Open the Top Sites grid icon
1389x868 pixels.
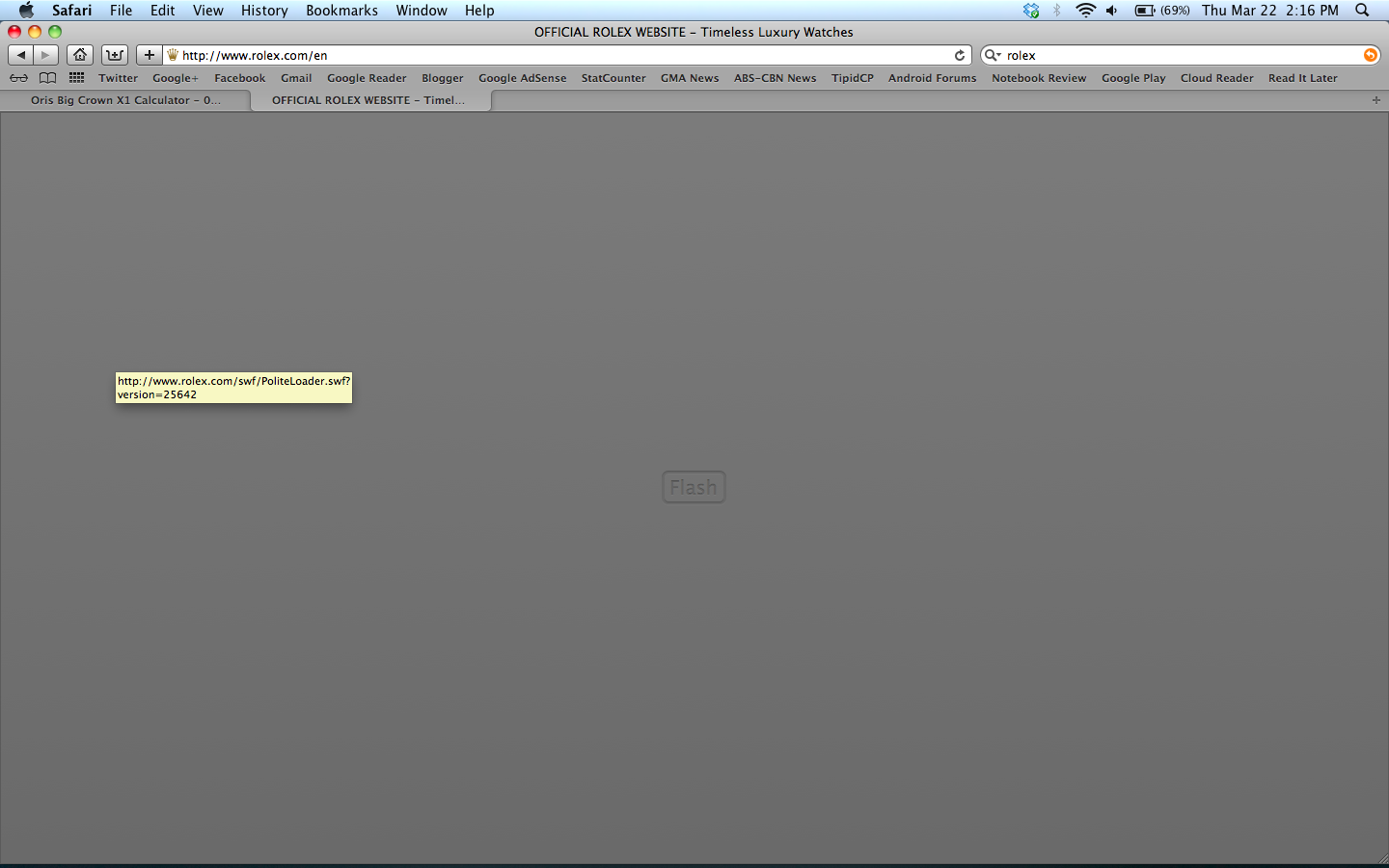tap(76, 78)
